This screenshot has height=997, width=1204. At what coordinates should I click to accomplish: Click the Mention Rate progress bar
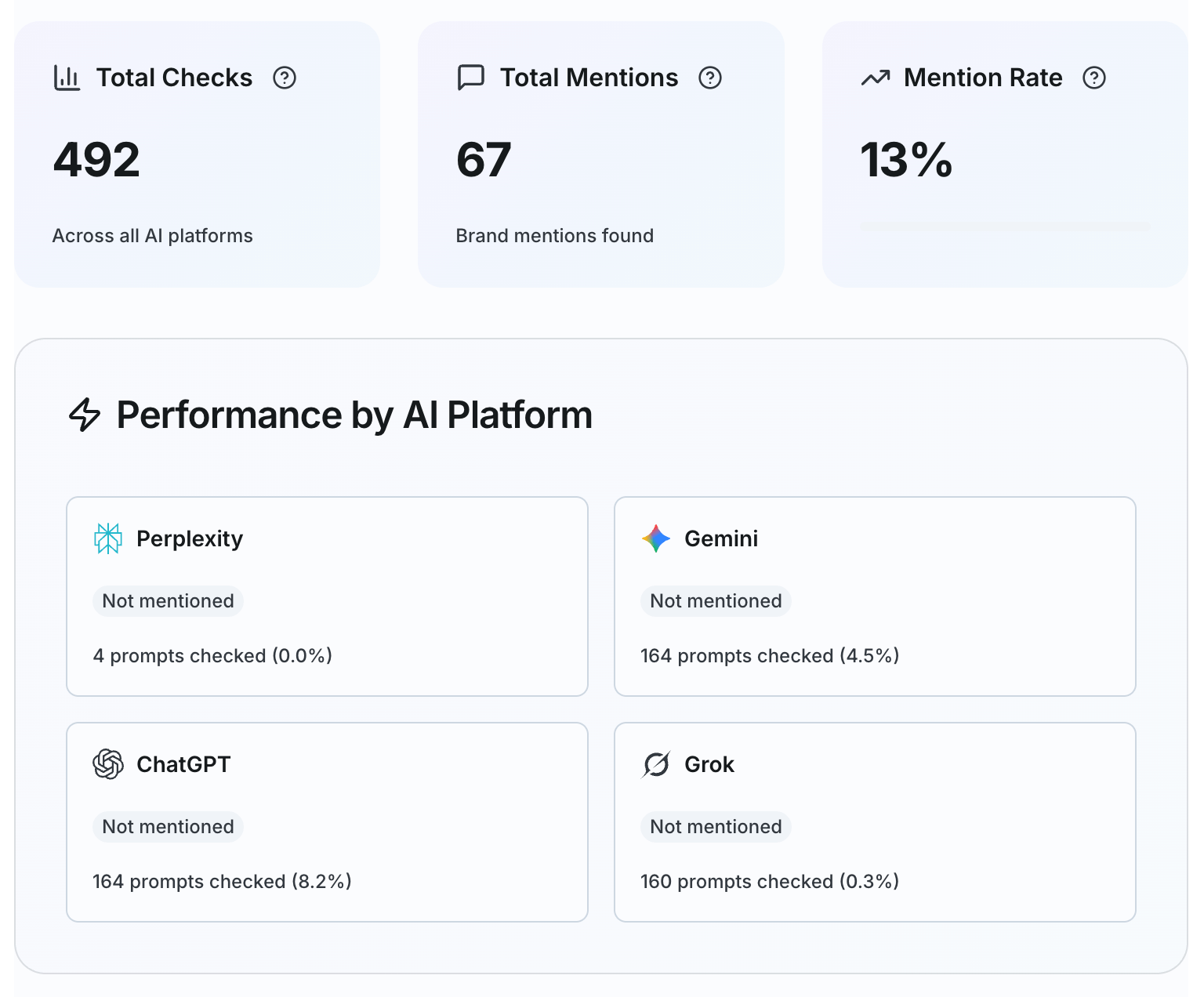(1006, 227)
